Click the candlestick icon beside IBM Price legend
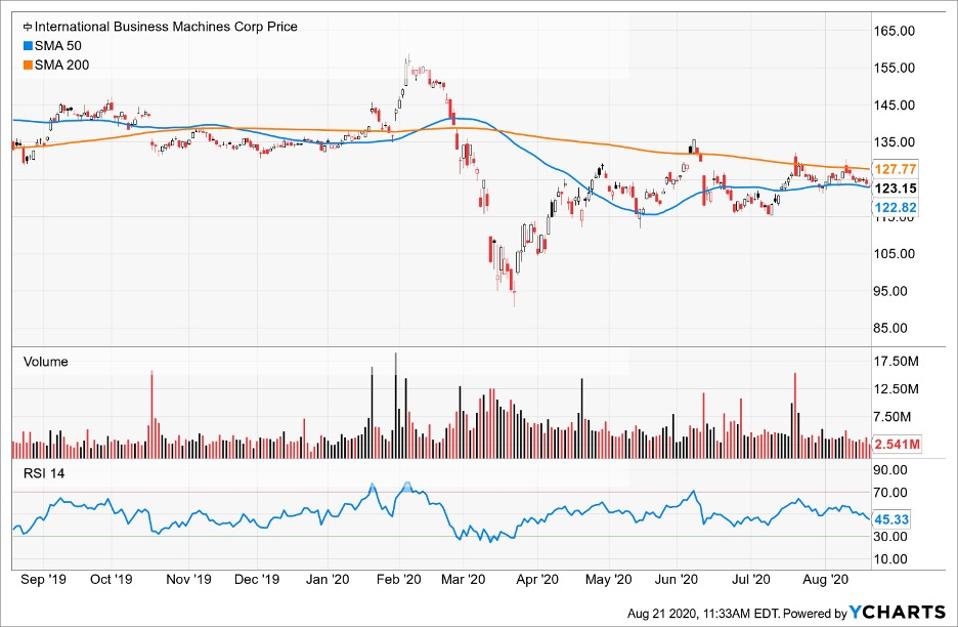 coord(27,27)
